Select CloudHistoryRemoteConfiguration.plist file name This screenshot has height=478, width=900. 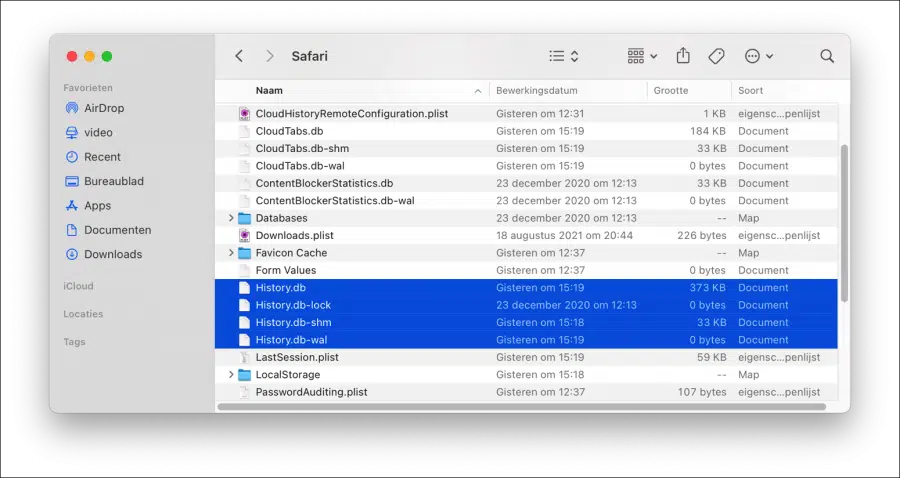(352, 114)
